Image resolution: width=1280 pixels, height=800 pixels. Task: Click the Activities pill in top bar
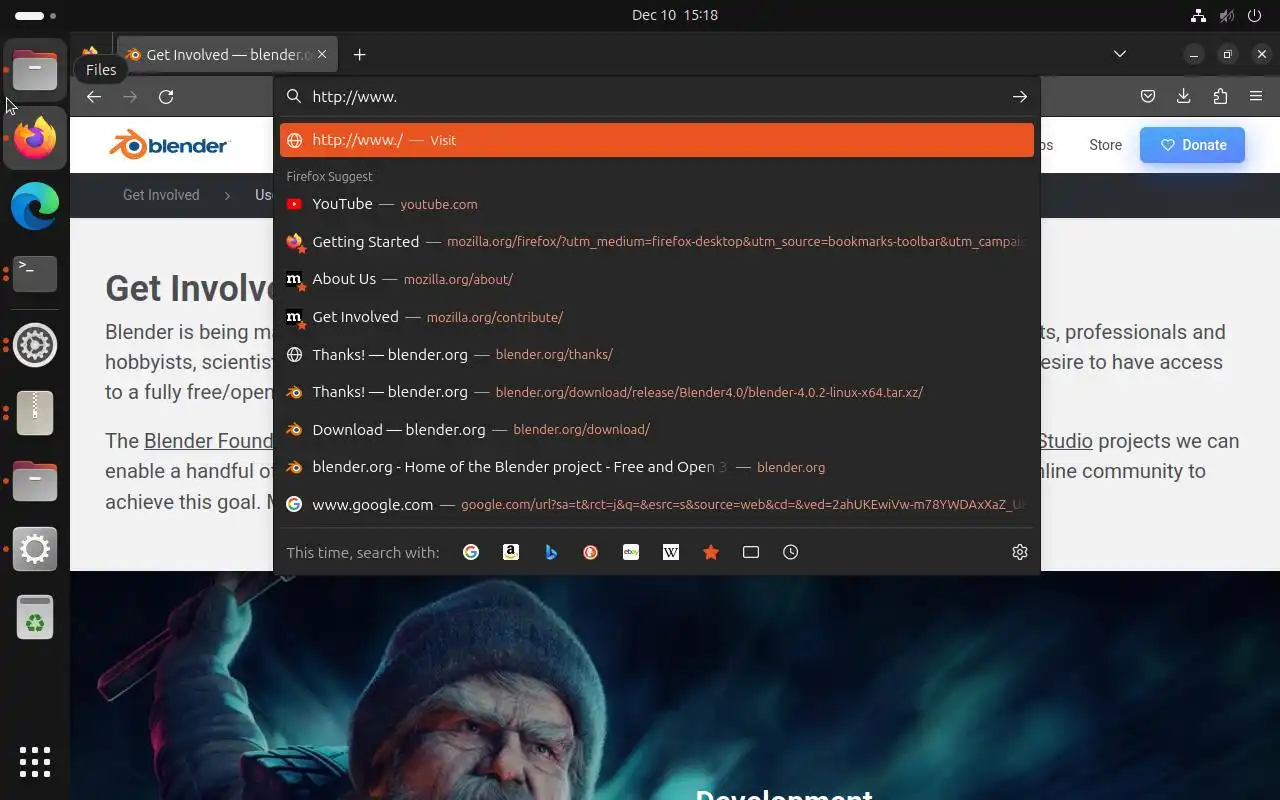pos(36,15)
